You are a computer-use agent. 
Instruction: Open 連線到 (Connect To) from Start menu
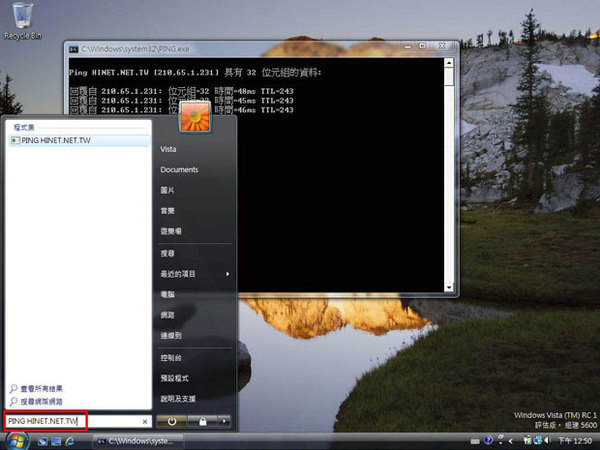click(x=171, y=336)
